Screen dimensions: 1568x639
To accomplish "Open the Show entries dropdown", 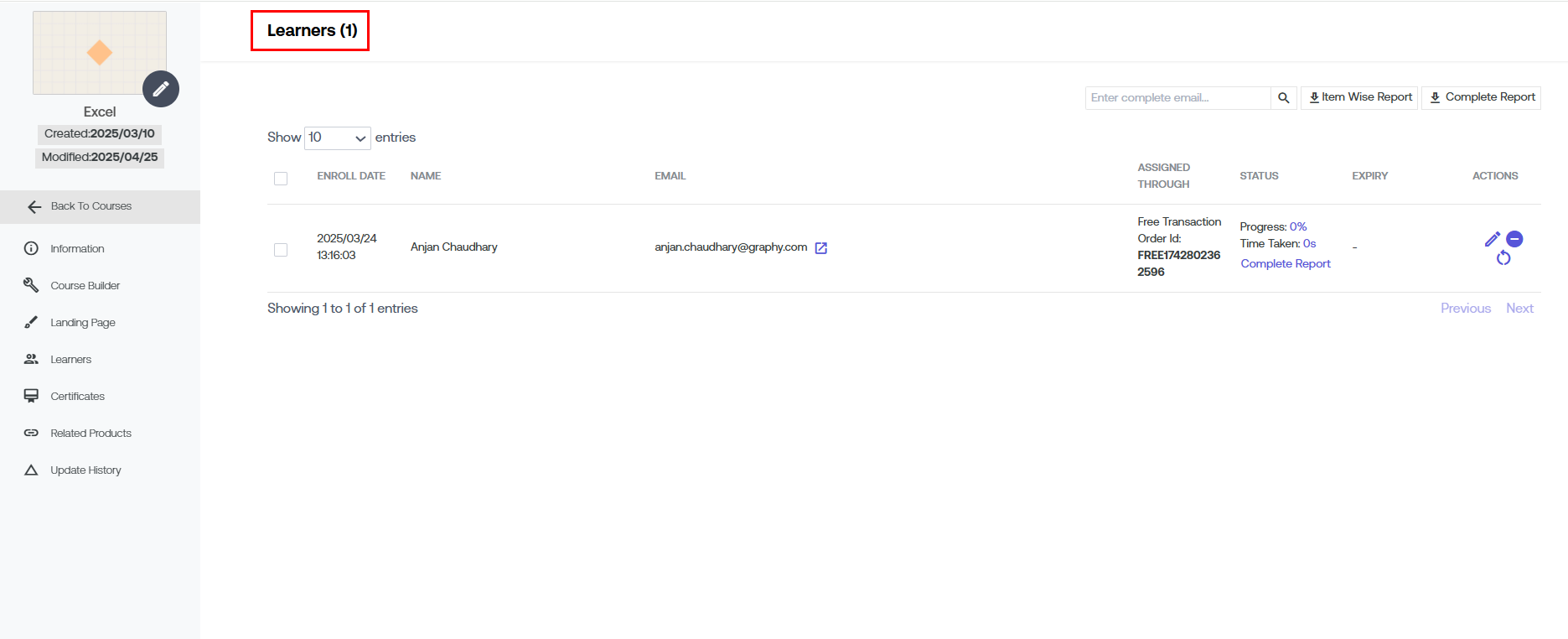I will point(337,138).
